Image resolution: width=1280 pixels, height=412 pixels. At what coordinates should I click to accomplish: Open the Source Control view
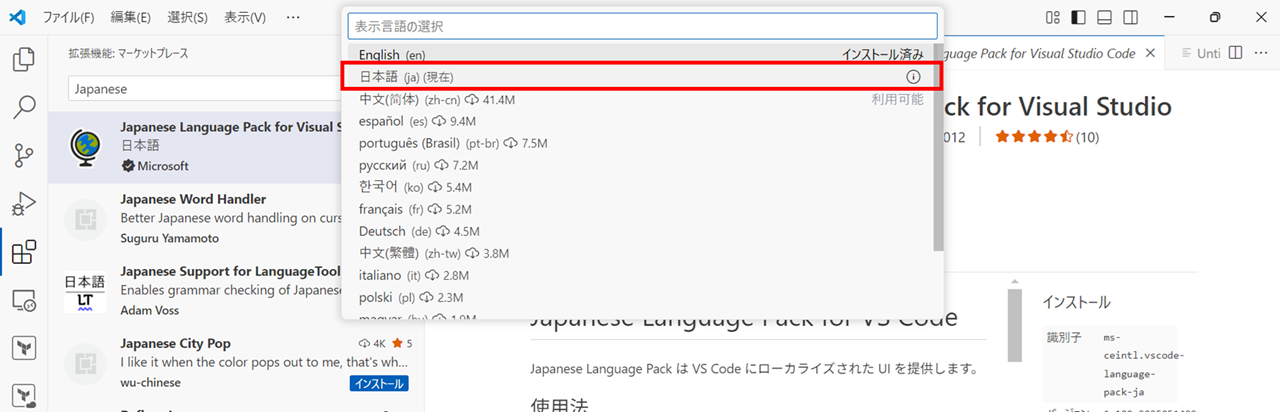pyautogui.click(x=24, y=155)
